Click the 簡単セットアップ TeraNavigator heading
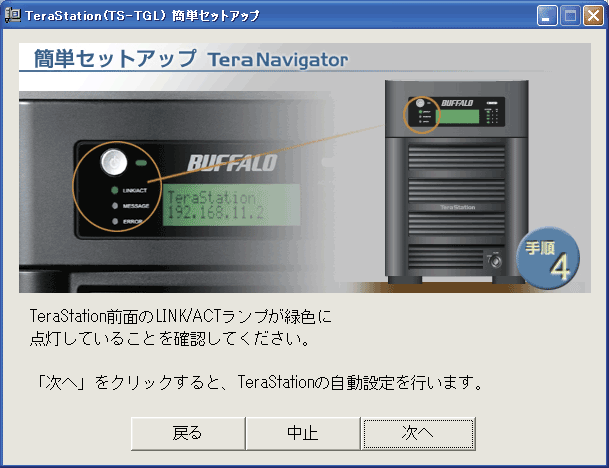Image resolution: width=609 pixels, height=468 pixels. (x=191, y=59)
